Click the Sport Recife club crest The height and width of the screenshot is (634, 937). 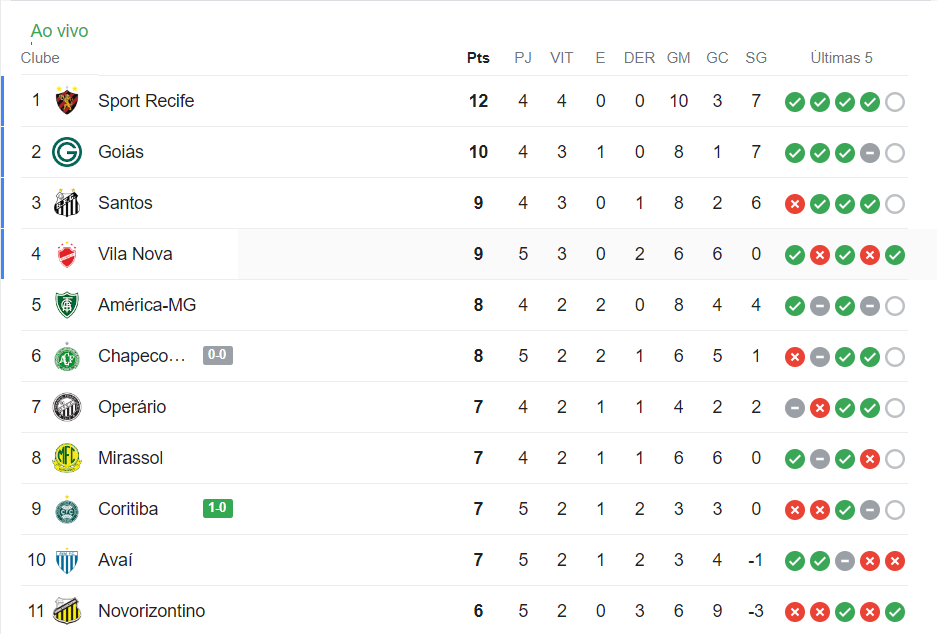pos(67,101)
